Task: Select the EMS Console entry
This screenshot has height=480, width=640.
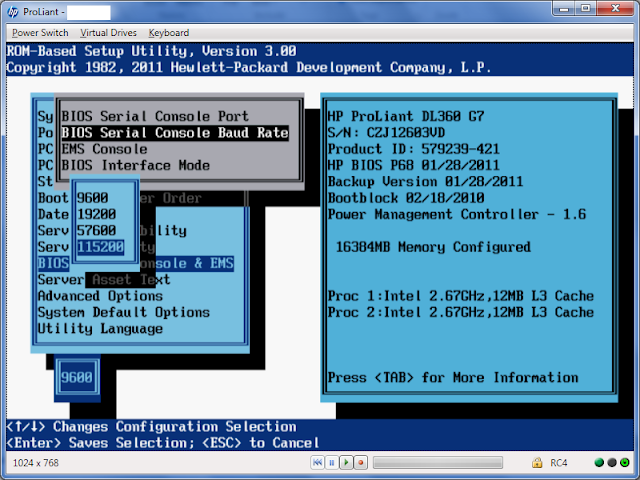Action: (x=104, y=149)
